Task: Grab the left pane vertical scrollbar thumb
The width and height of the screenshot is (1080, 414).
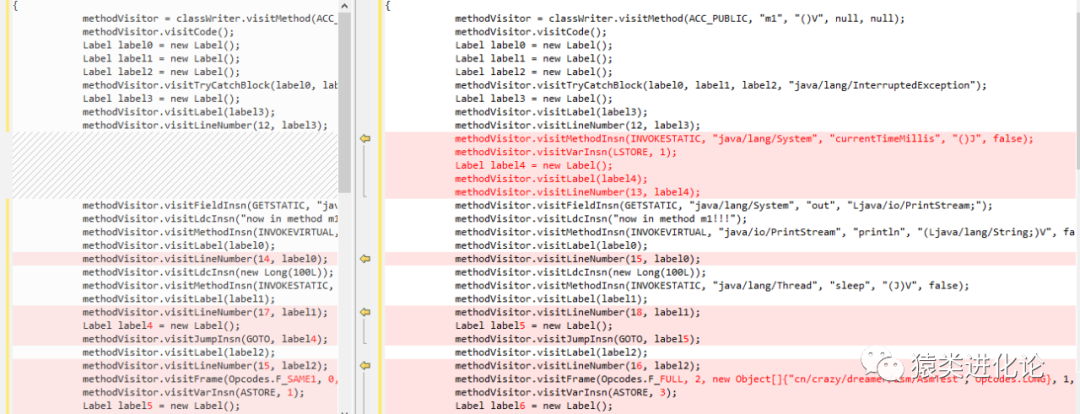Action: 344,103
